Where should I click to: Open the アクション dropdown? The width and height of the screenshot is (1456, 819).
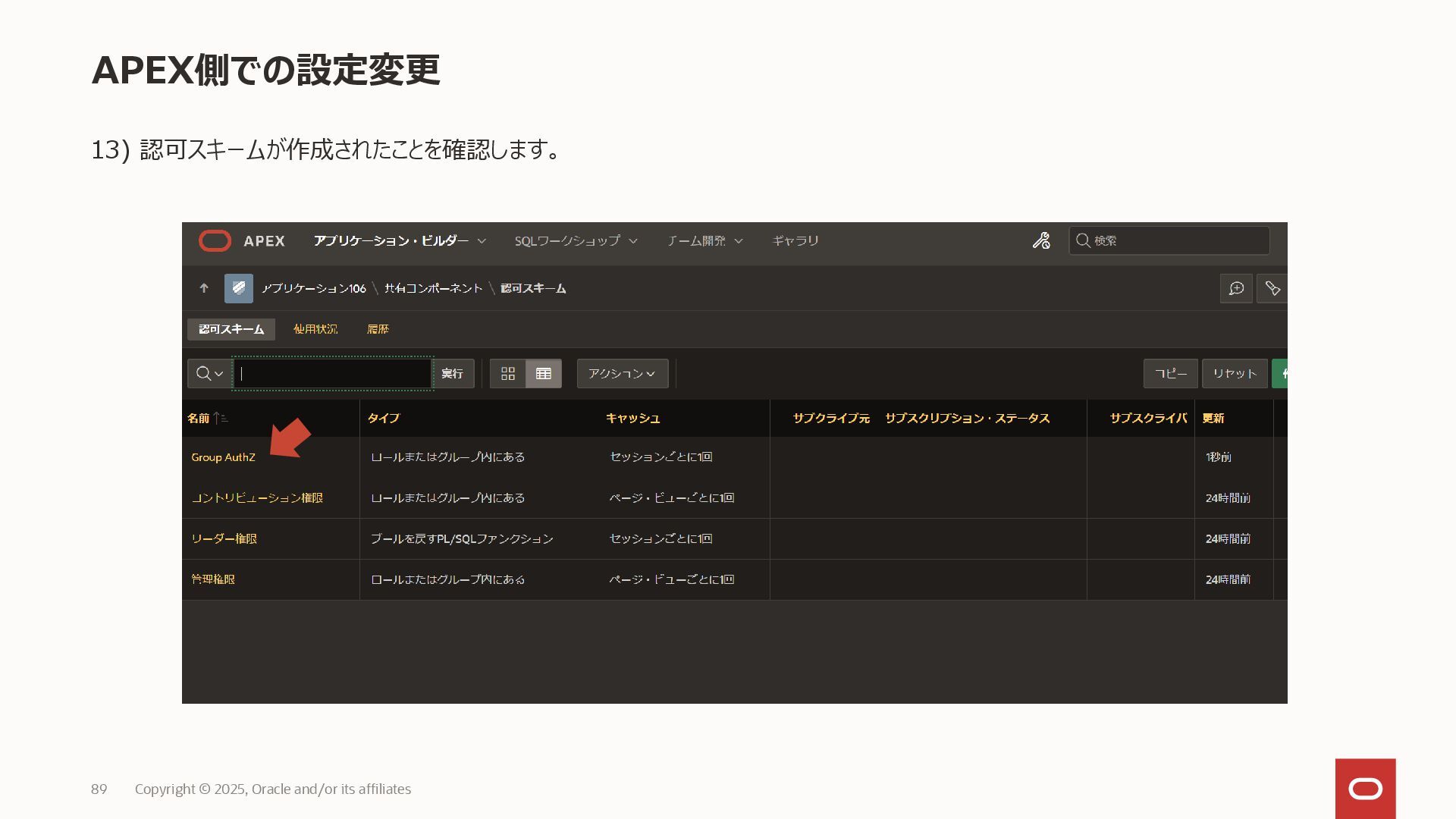[623, 373]
